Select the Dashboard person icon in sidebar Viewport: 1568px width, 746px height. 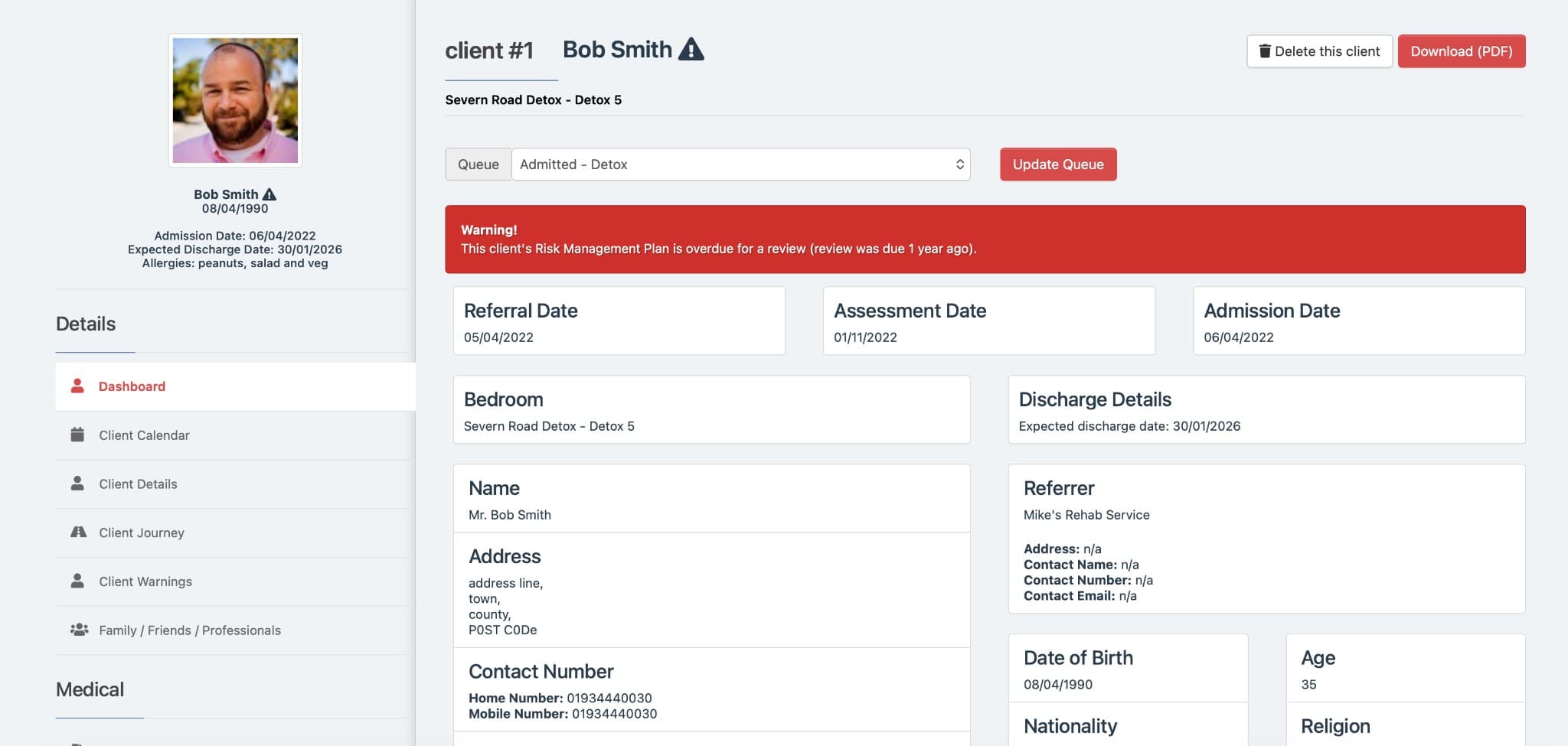pos(77,386)
